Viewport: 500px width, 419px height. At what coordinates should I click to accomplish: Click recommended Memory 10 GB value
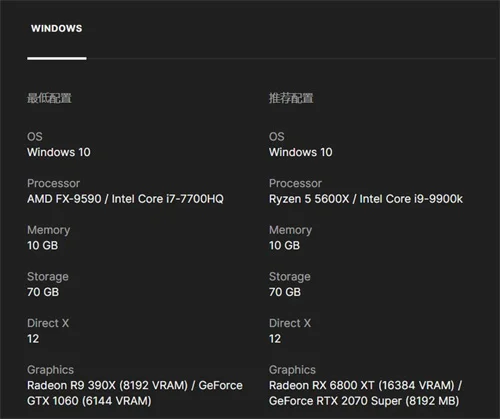285,246
